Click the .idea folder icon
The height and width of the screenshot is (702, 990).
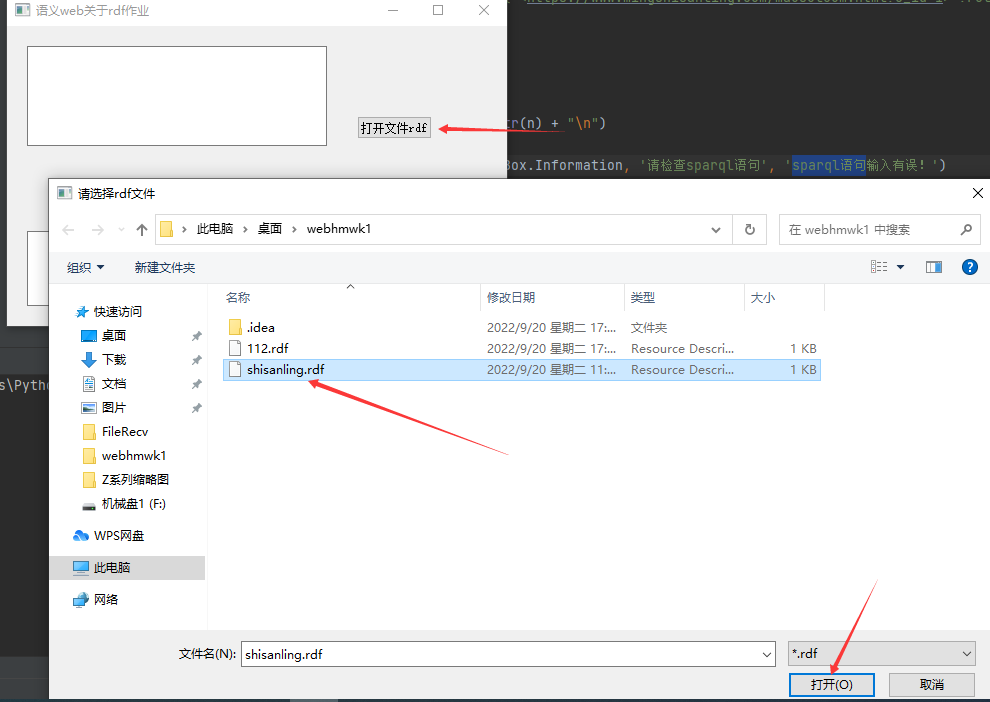coord(235,327)
